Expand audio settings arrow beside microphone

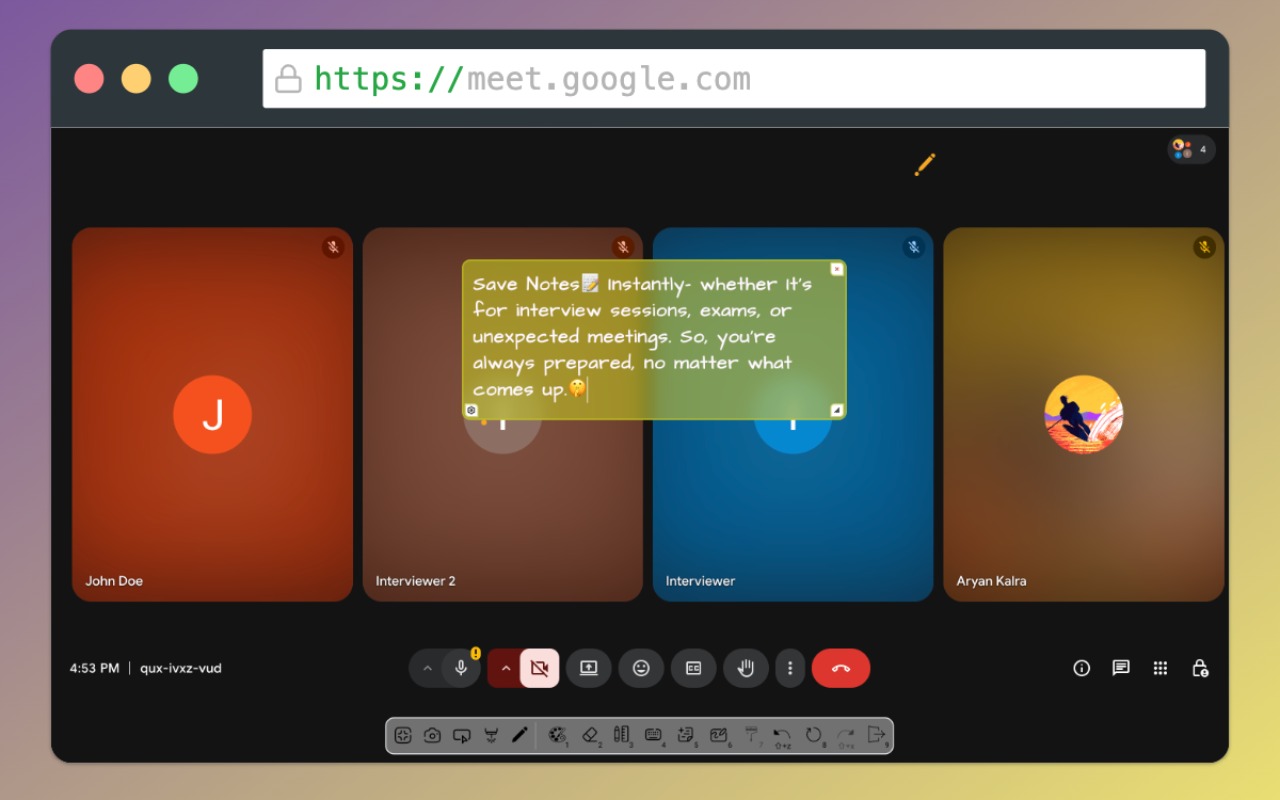pos(427,668)
